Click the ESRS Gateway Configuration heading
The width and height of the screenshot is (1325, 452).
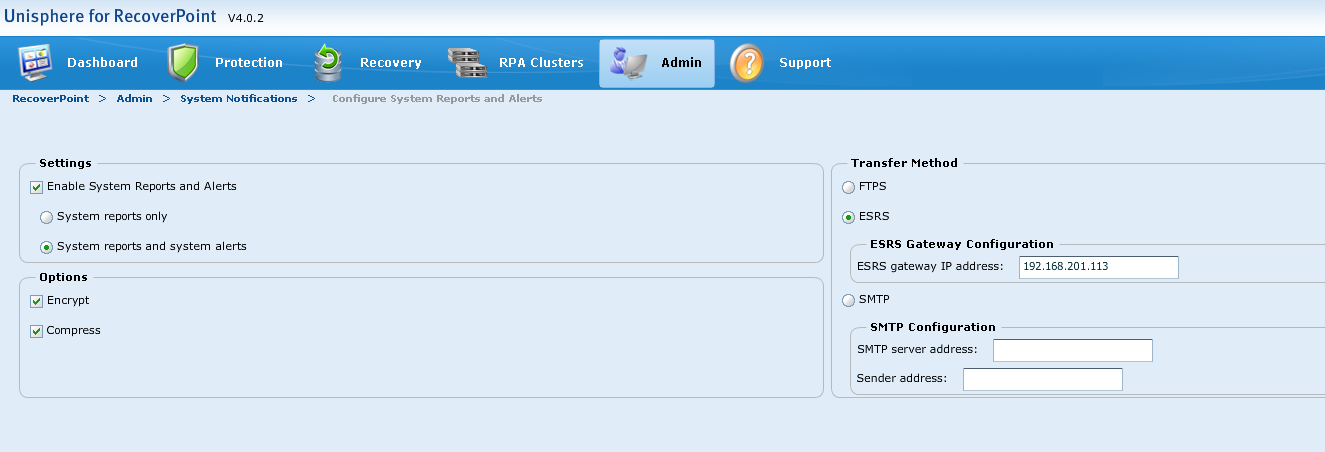point(962,244)
